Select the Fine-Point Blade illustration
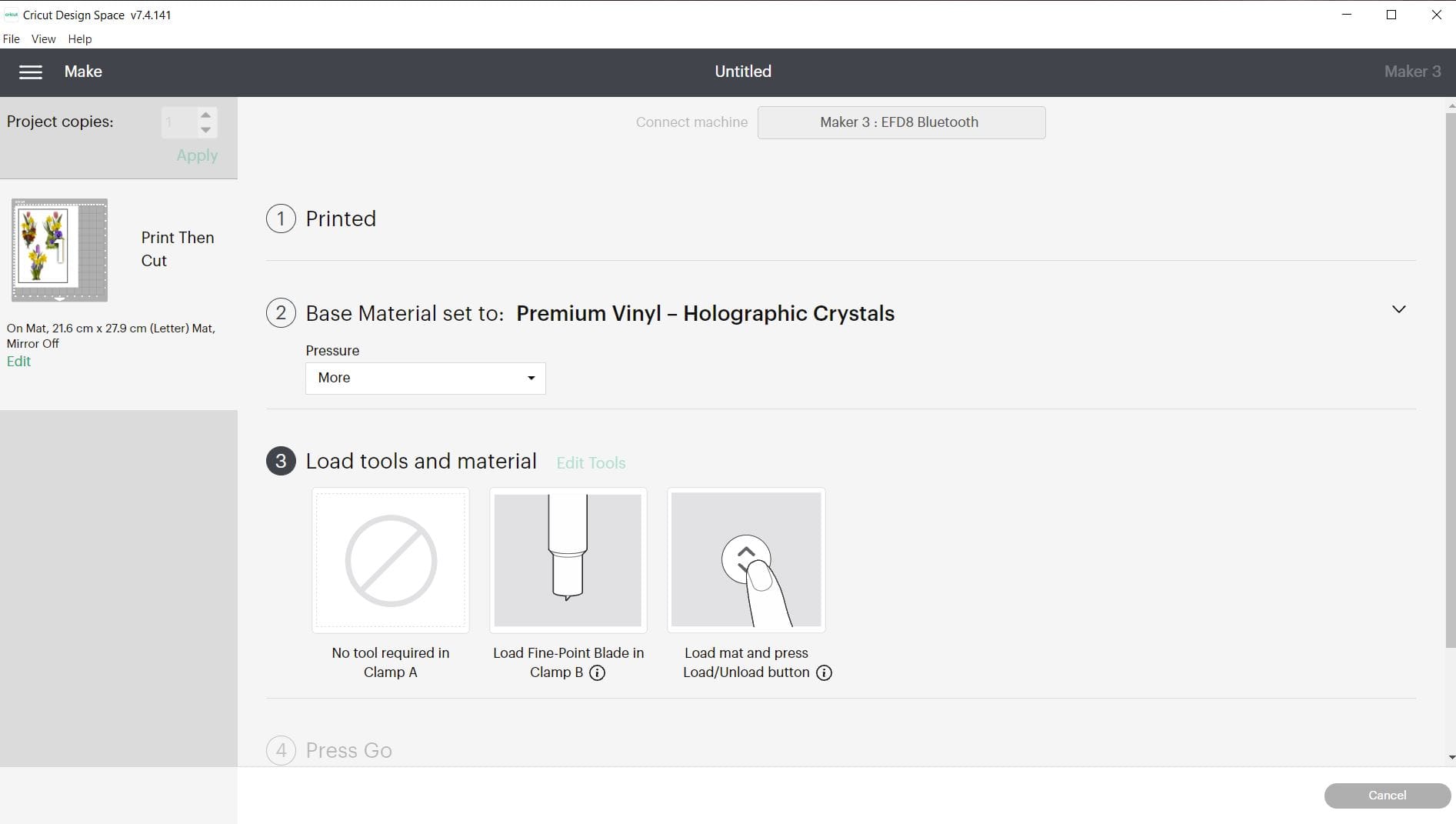 pyautogui.click(x=568, y=560)
